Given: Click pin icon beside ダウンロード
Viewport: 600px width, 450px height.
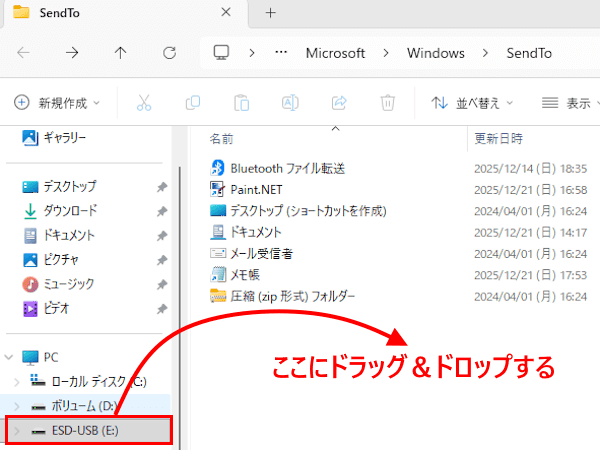Looking at the screenshot, I should point(162,211).
